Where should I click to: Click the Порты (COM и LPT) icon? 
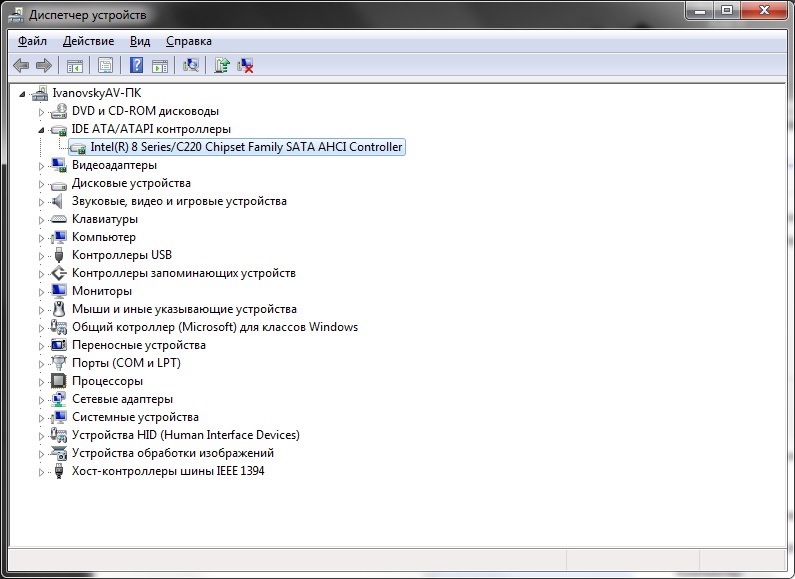59,363
